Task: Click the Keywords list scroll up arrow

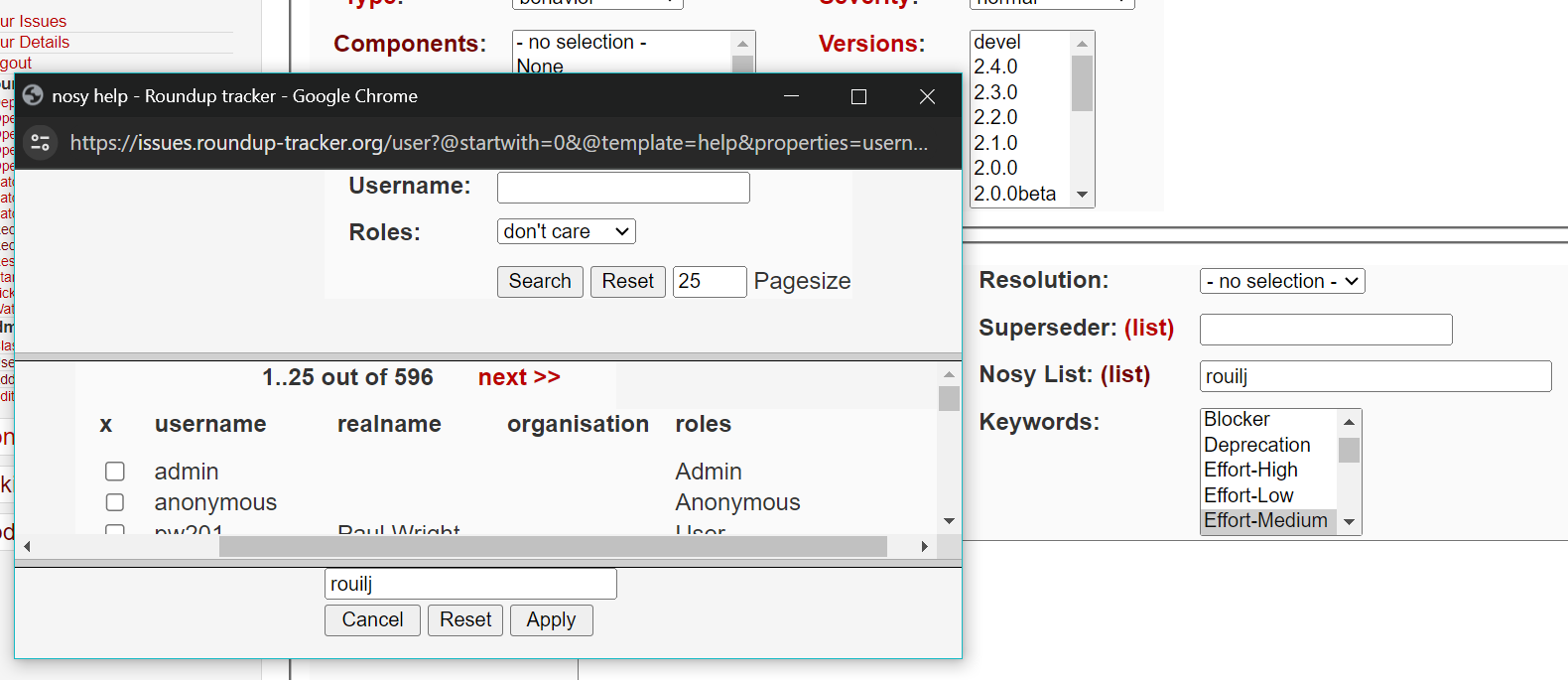Action: coord(1349,422)
